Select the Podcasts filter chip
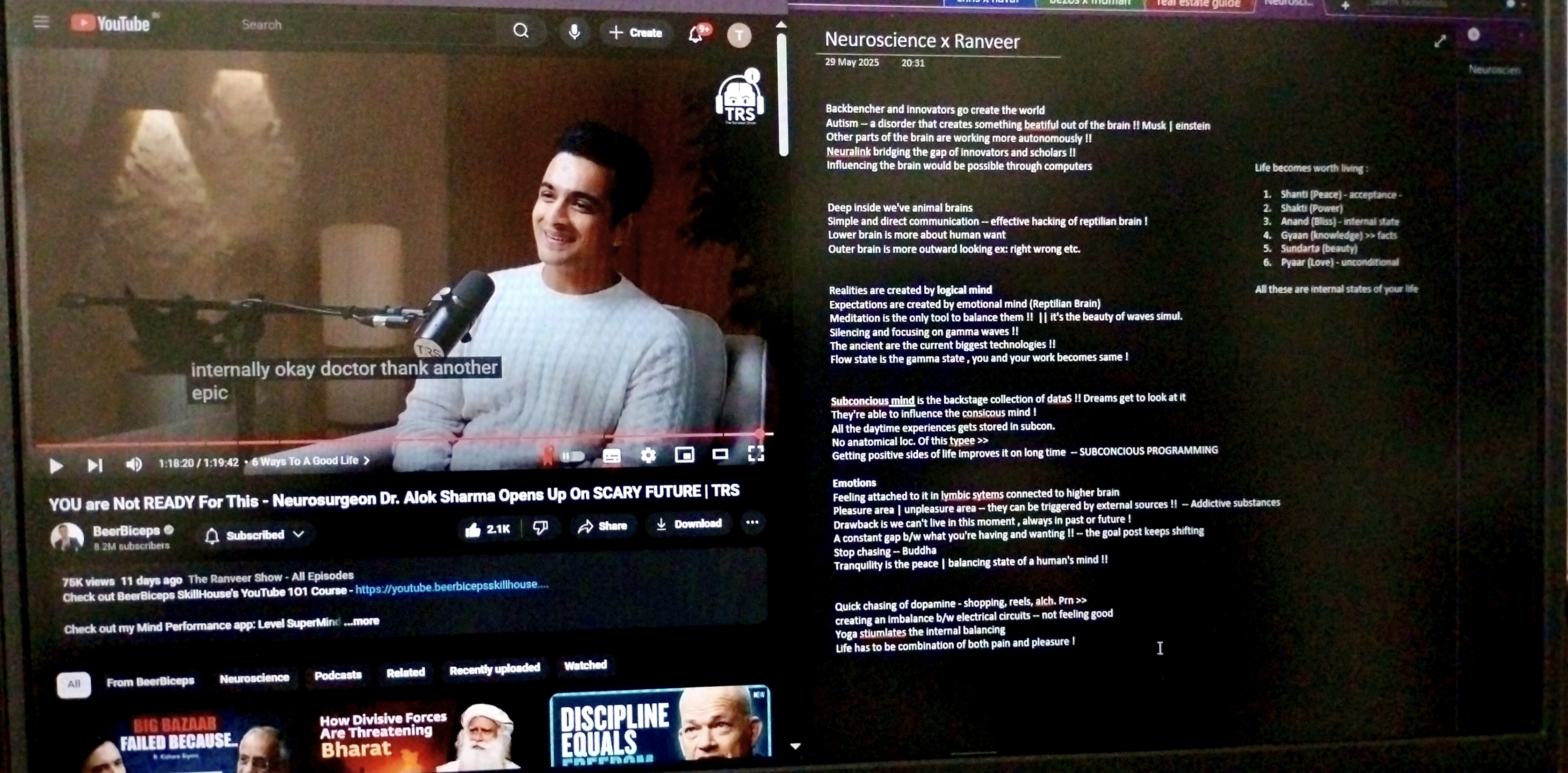The width and height of the screenshot is (1568, 773). (x=338, y=675)
